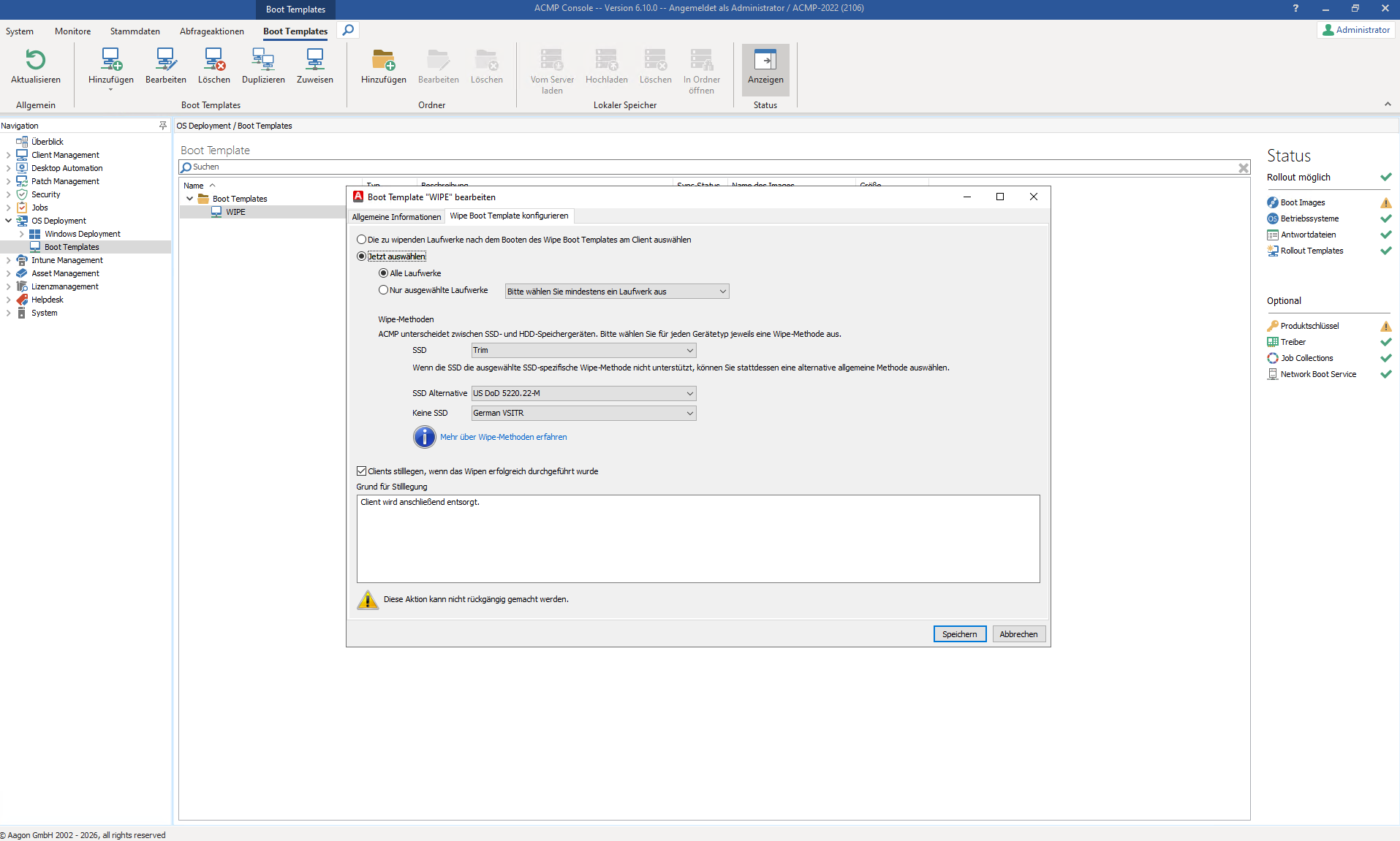1400x841 pixels.
Task: Click Grund für Stilllegung text area
Action: 698,539
